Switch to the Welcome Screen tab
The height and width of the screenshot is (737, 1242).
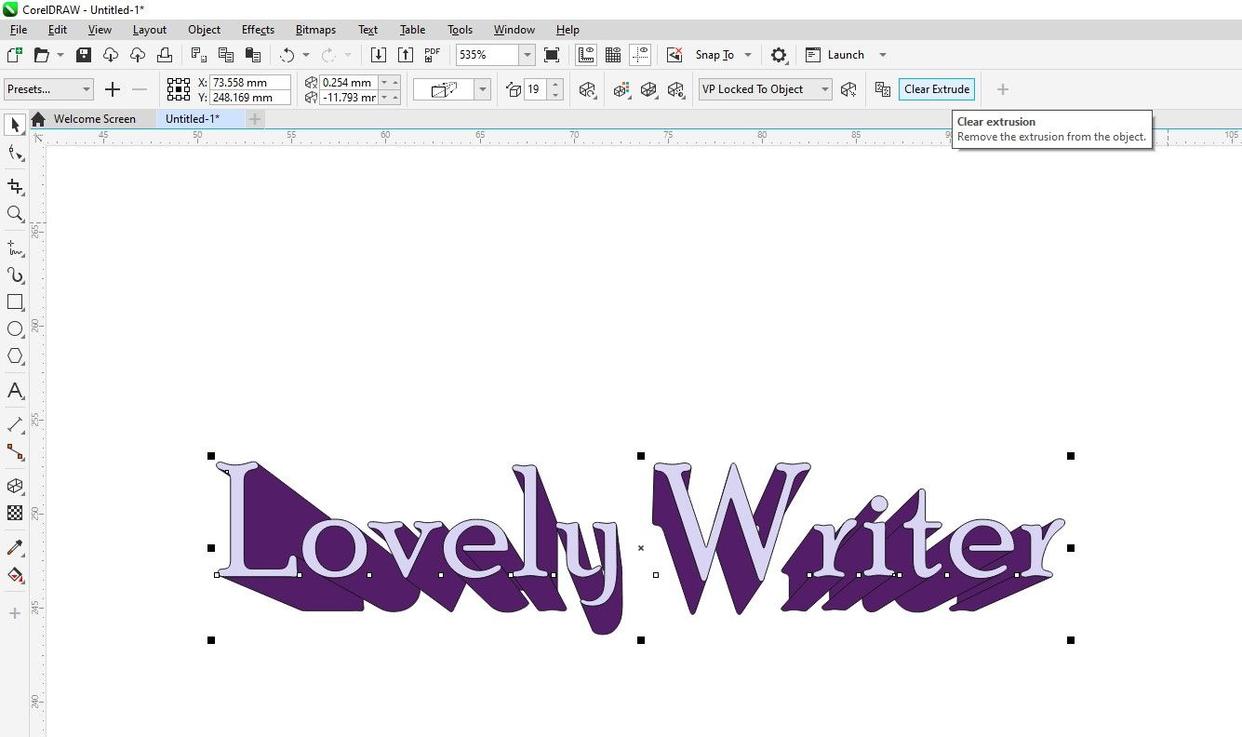(x=94, y=119)
